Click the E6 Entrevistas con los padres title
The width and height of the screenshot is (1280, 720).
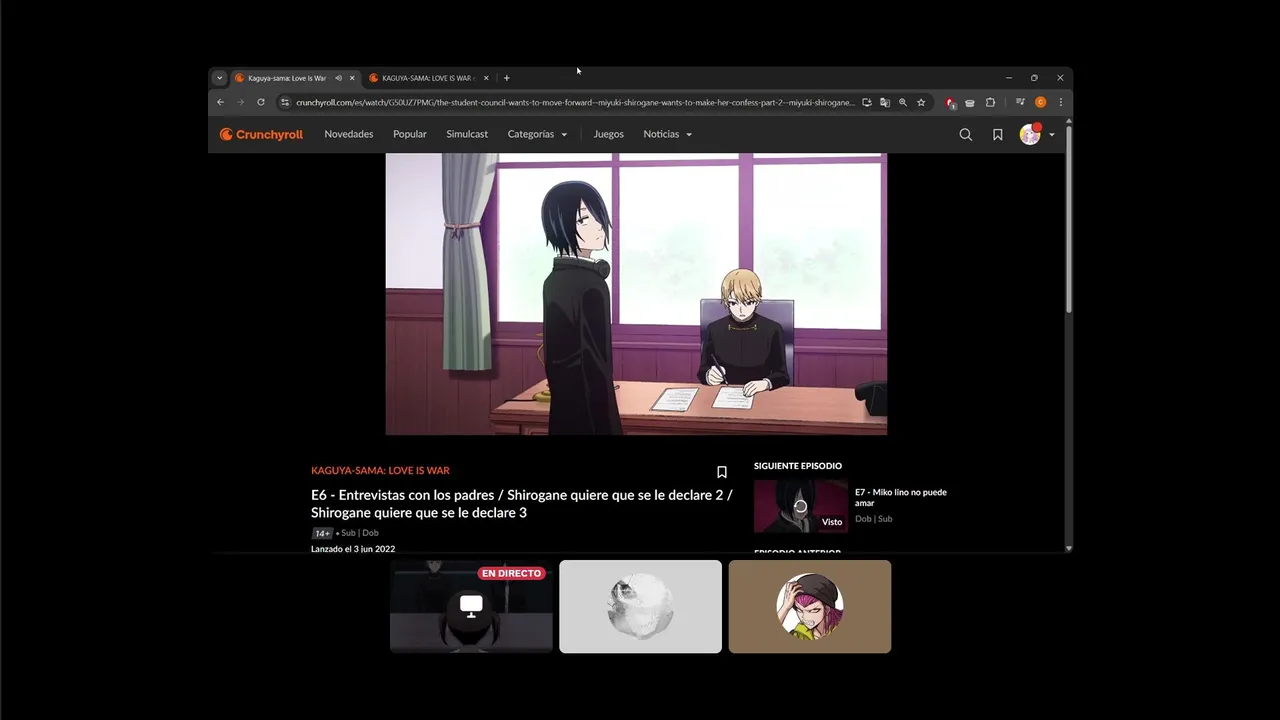click(522, 504)
